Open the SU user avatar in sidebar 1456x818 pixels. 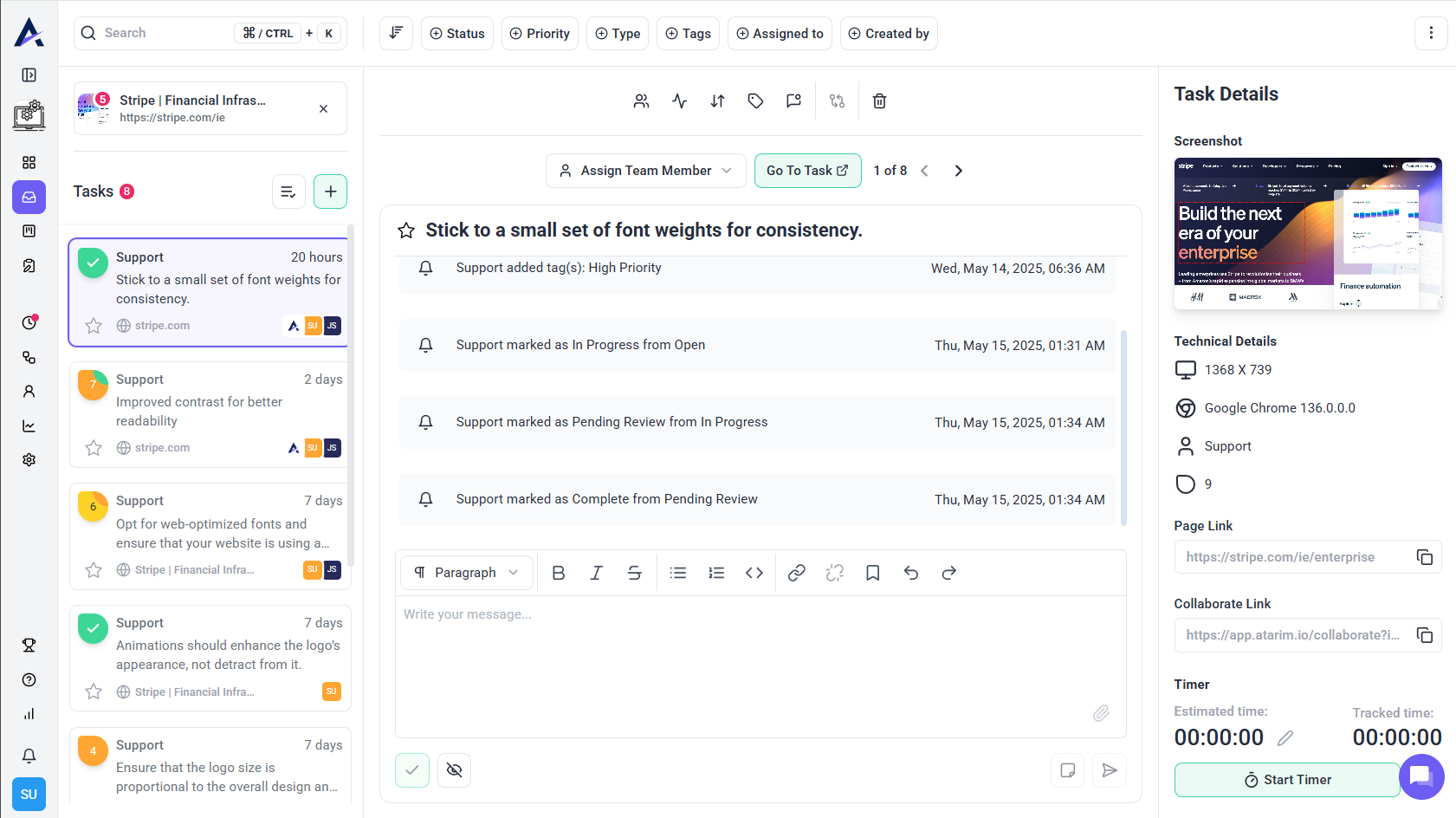click(29, 795)
